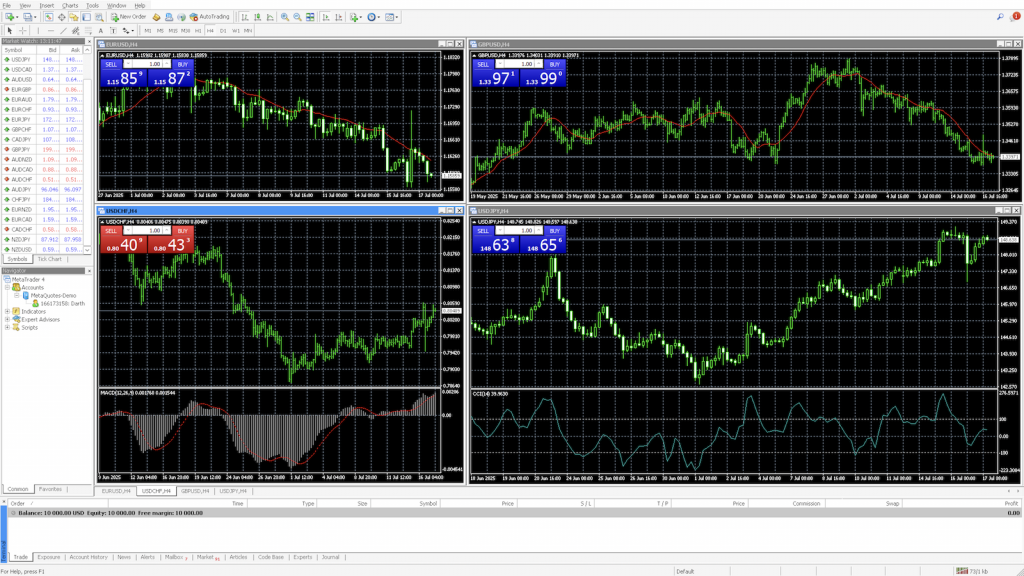Viewport: 1024px width, 576px height.
Task: Click the New Order button
Action: [x=128, y=17]
